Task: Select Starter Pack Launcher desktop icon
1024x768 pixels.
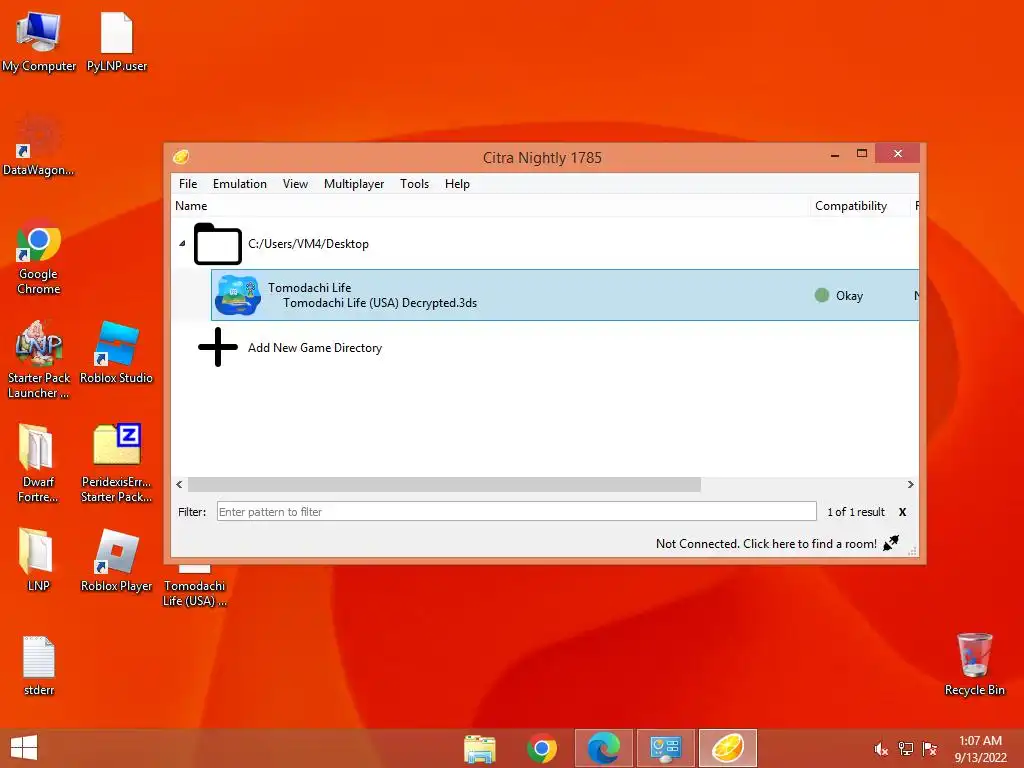Action: coord(39,359)
